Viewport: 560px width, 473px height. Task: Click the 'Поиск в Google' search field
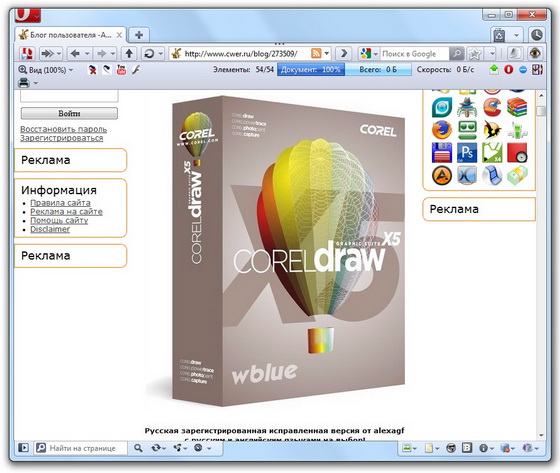(x=414, y=54)
